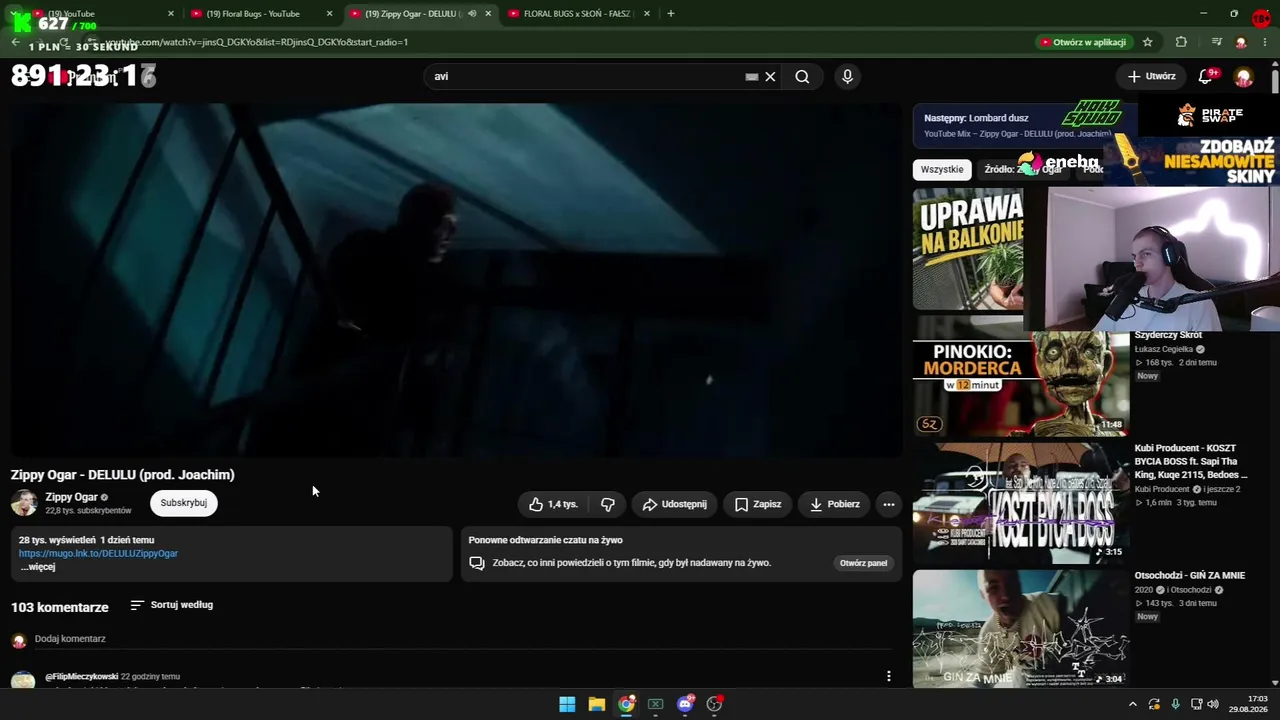Open the UPRAWA NA BALKONIE thumbnail
Screen dimensions: 1280x720
tap(968, 249)
